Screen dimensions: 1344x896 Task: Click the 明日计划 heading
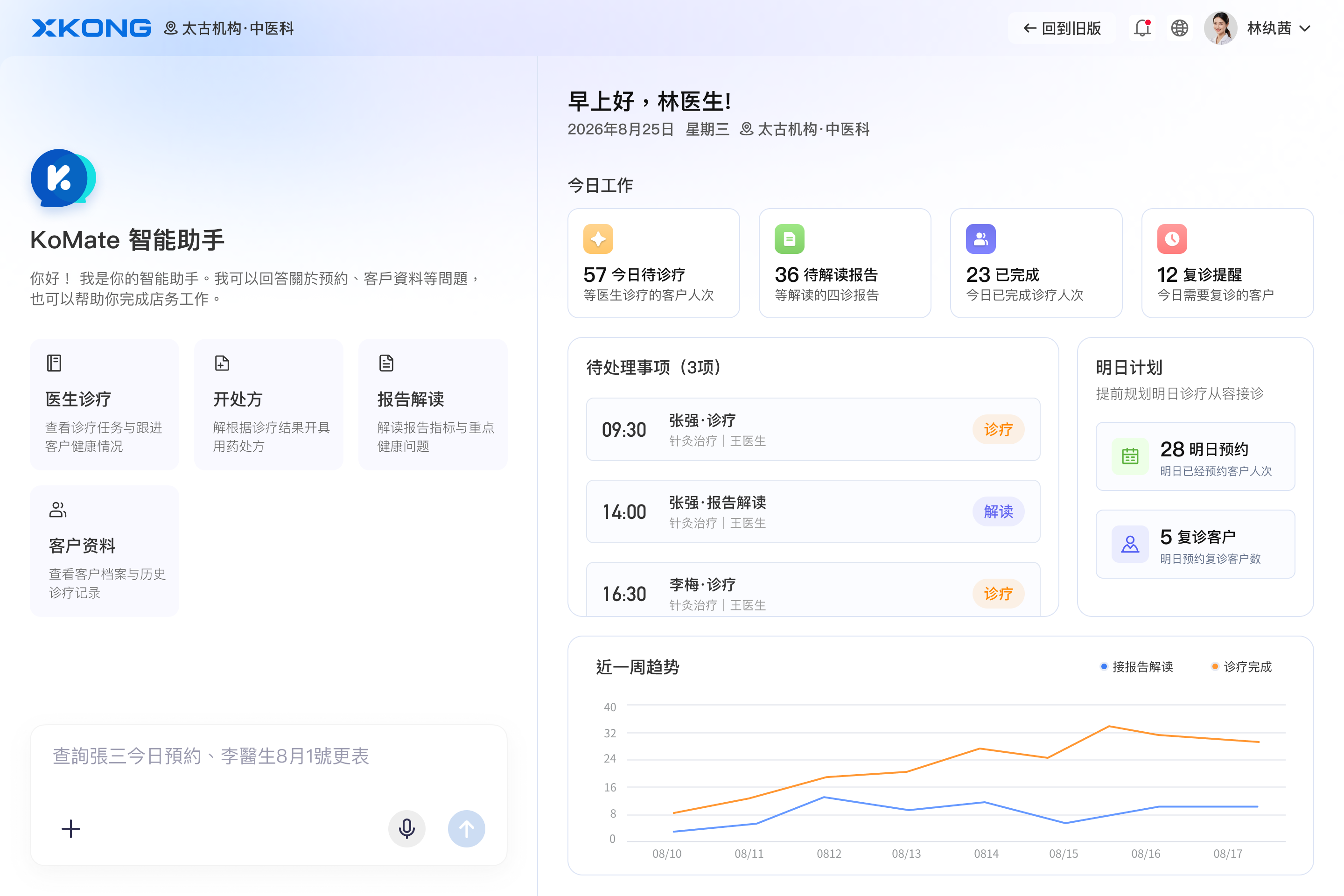(x=1129, y=367)
